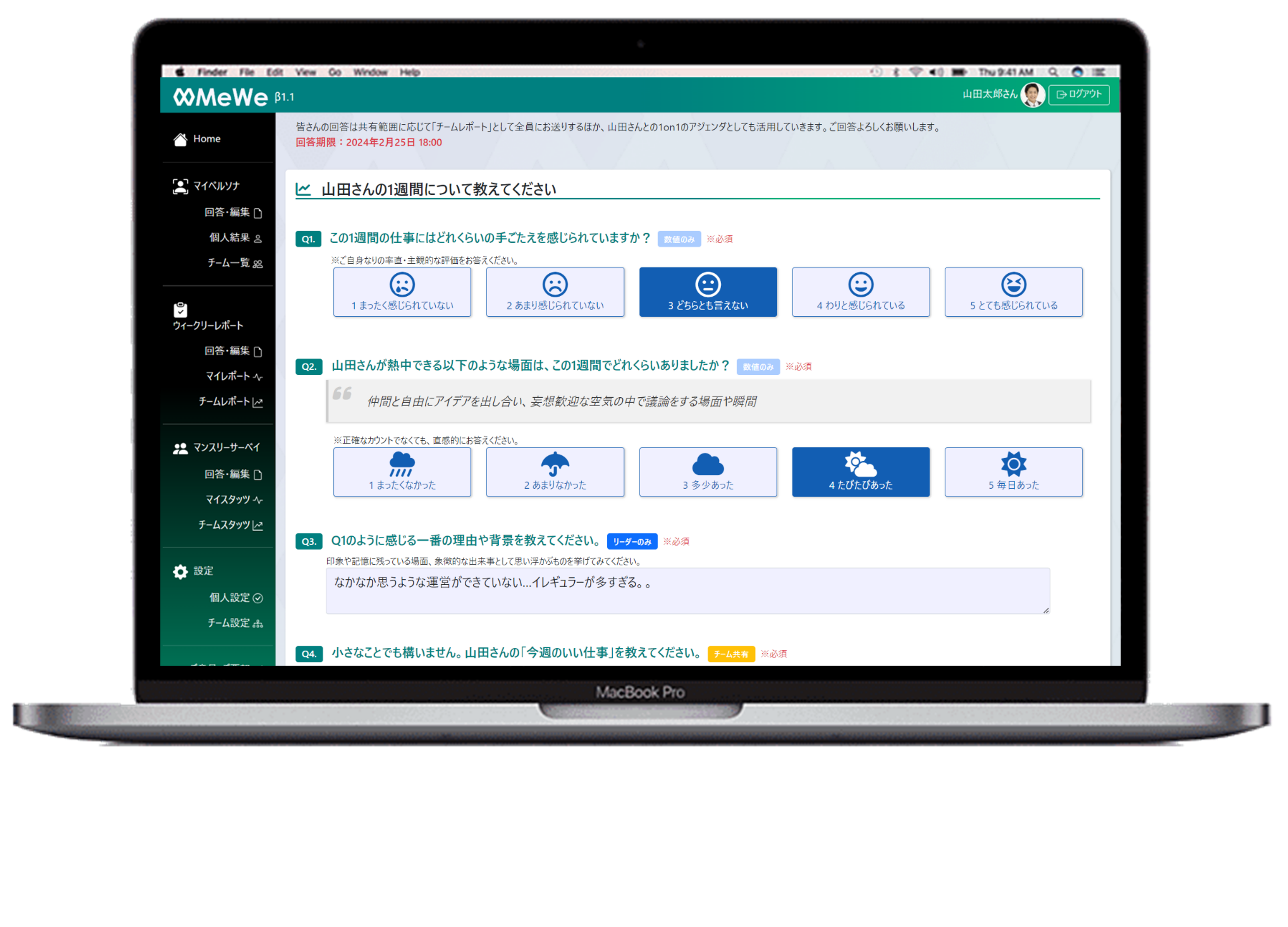
Task: Select "5 毎日あった" sun option
Action: pos(1013,472)
